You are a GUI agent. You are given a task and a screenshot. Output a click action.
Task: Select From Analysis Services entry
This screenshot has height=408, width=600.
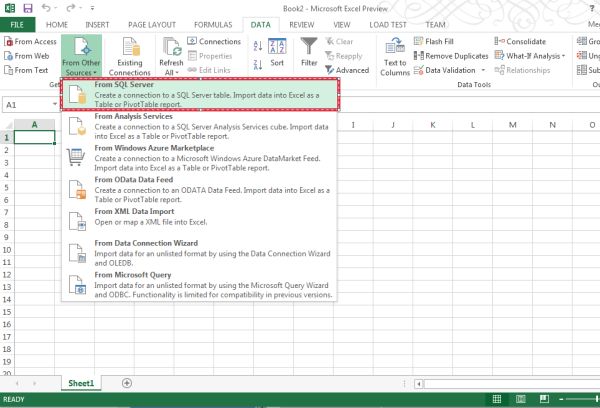(x=199, y=126)
